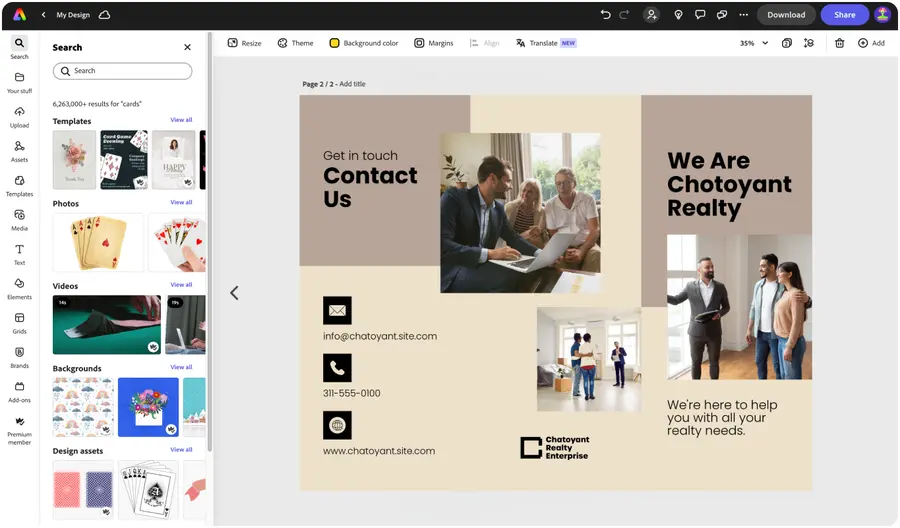Open the Upload sidebar panel
Image resolution: width=900 pixels, height=528 pixels.
point(20,117)
